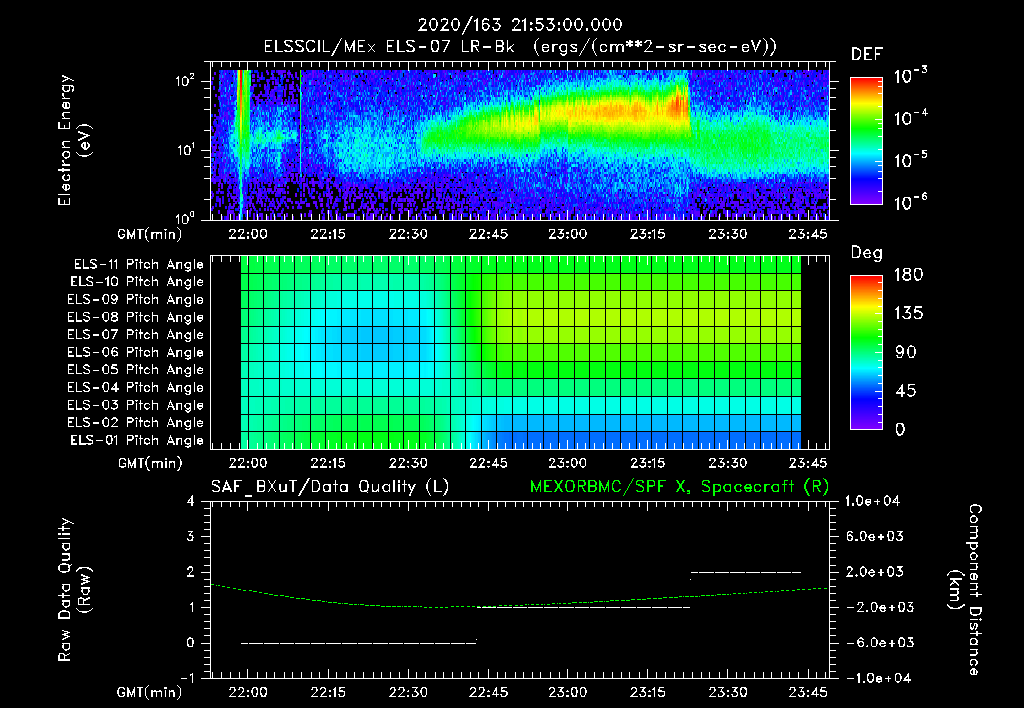The height and width of the screenshot is (708, 1024).
Task: Click the 1.0e+04 component distance tick
Action: pos(872,501)
